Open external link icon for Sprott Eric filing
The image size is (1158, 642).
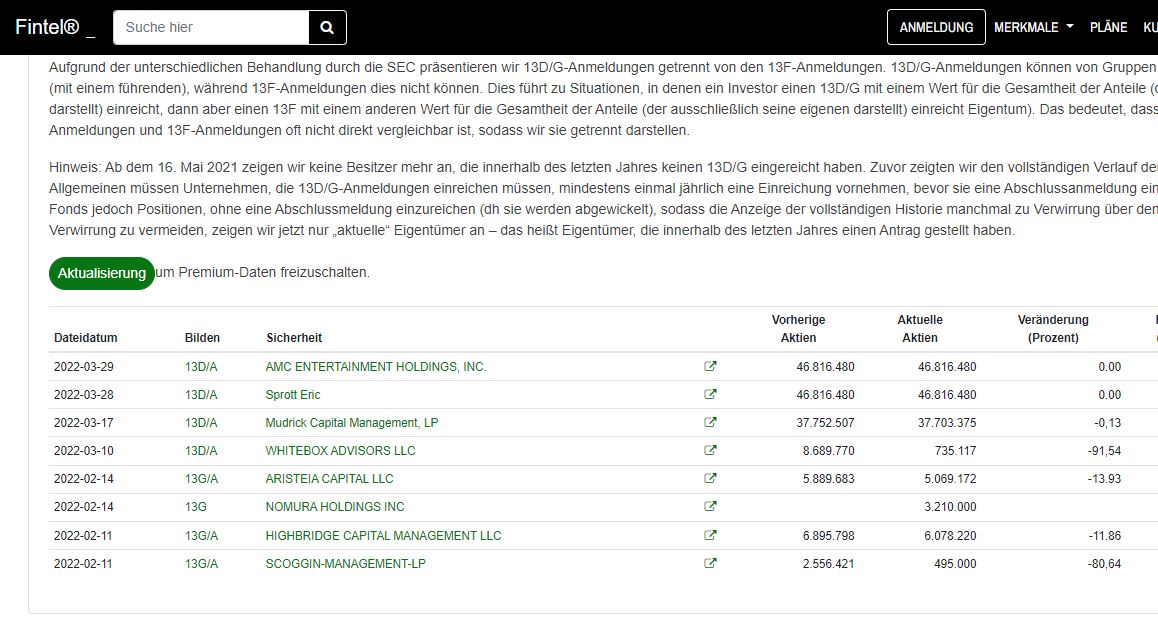click(710, 395)
